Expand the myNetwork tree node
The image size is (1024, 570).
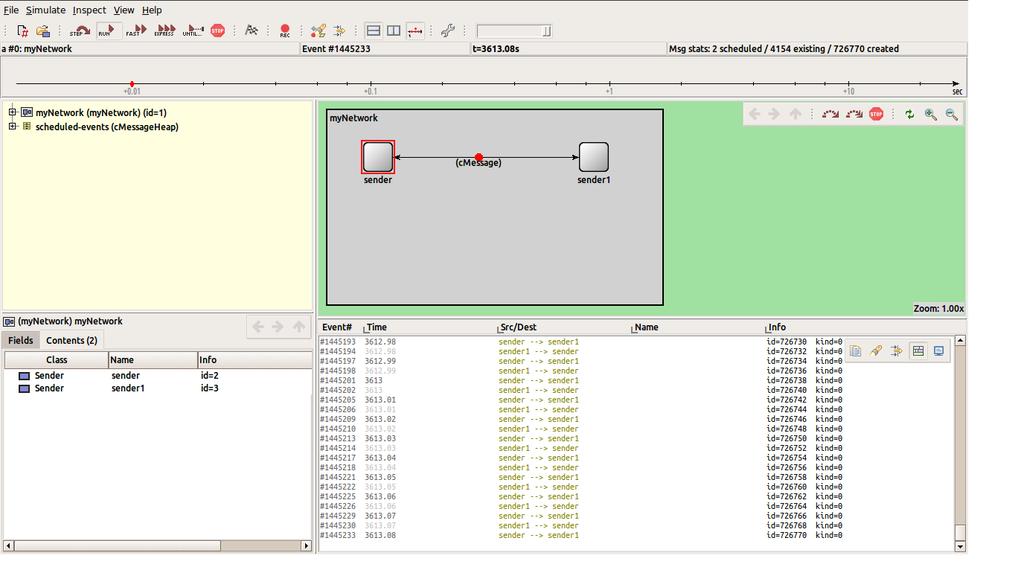point(12,112)
